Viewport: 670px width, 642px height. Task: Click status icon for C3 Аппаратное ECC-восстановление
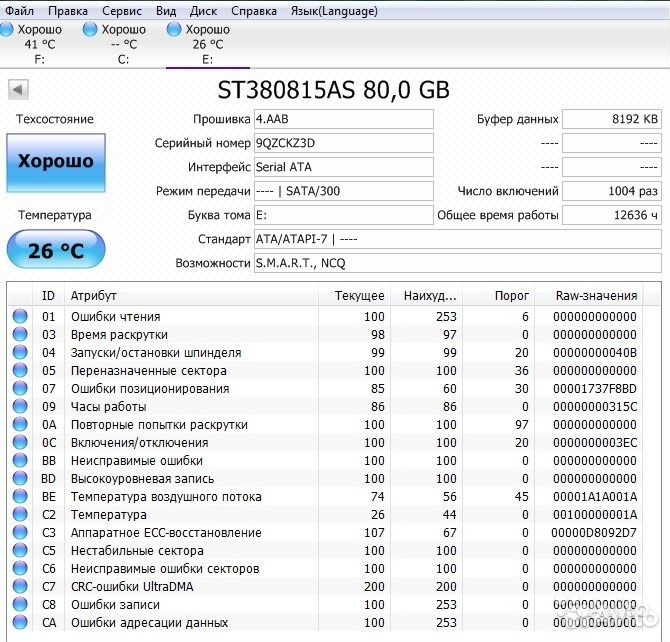[x=20, y=532]
